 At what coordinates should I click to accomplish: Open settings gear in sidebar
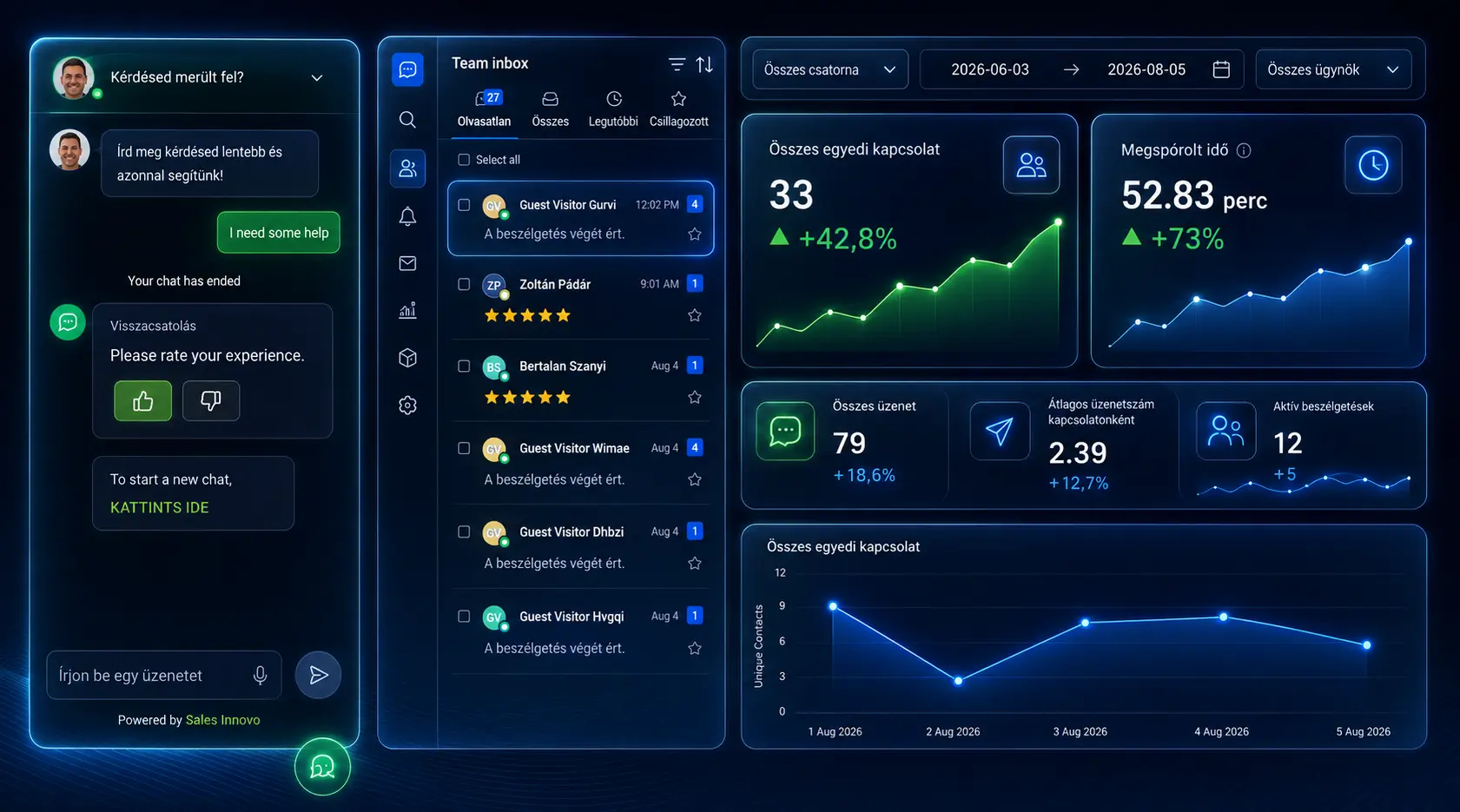407,405
